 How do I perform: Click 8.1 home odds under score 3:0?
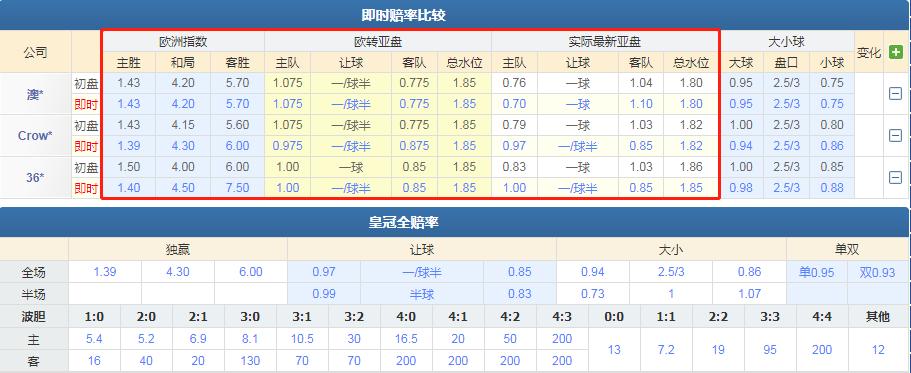point(250,339)
